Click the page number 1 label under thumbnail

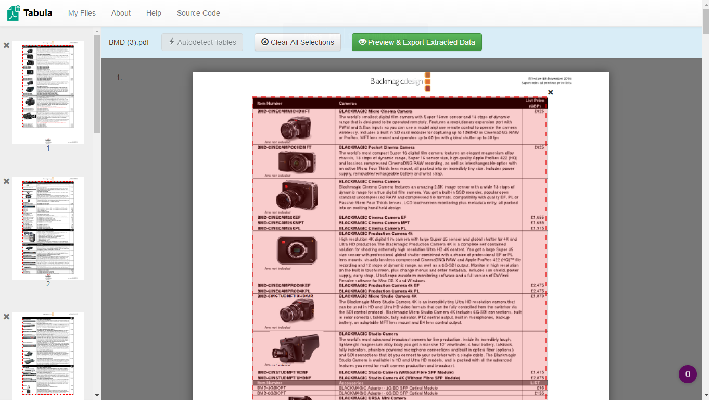48,148
